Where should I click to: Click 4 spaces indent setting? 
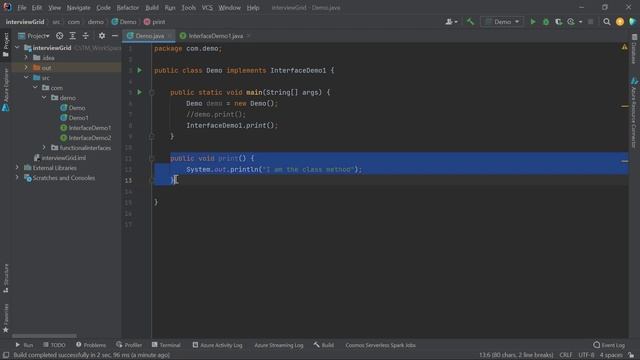[611, 355]
